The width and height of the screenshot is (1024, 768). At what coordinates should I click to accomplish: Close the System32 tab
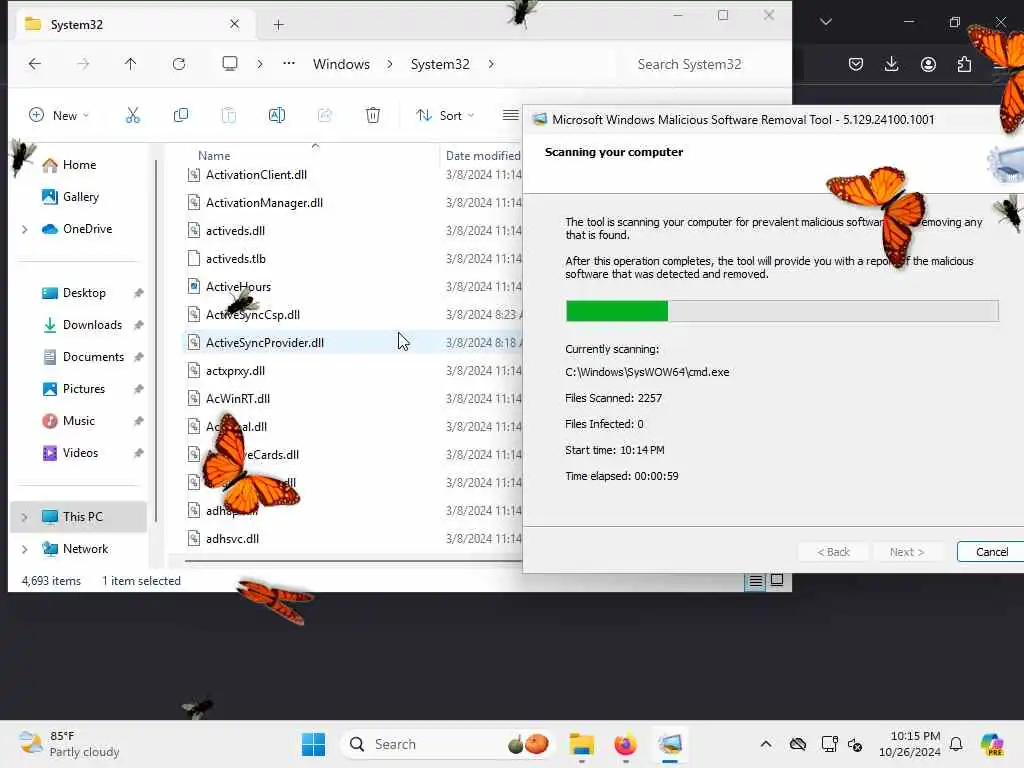pyautogui.click(x=234, y=25)
